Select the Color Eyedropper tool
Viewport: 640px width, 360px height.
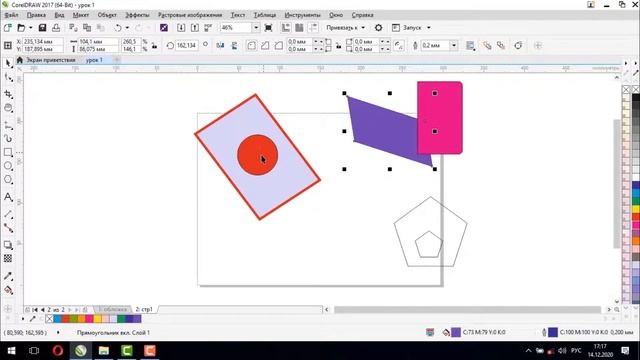pyautogui.click(x=8, y=276)
